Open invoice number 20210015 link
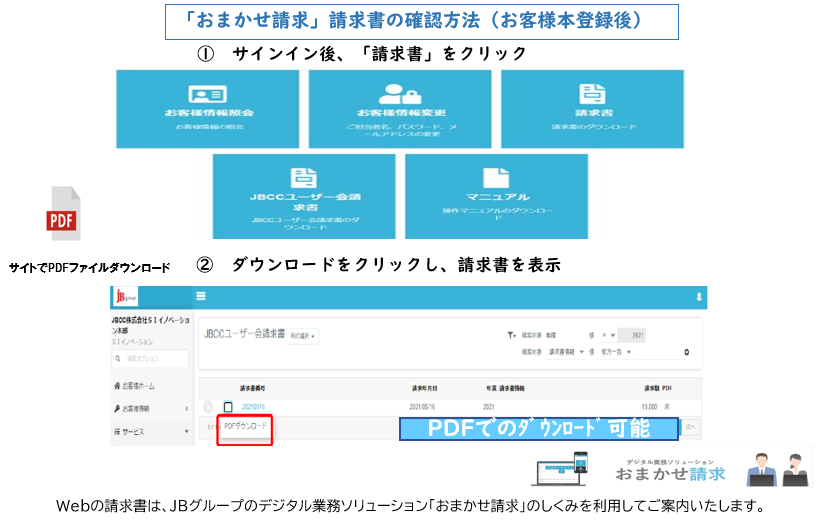 tap(253, 407)
